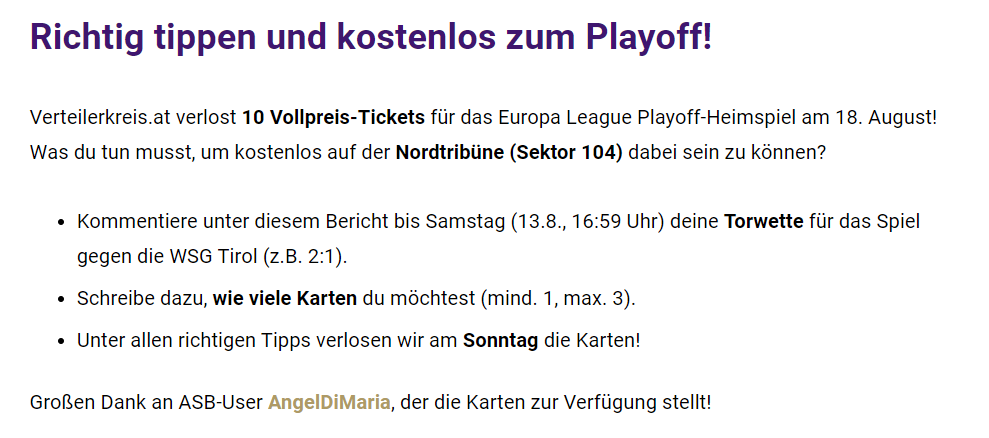Click the deadline '(13.8., 16:59 Uhr)'
The image size is (989, 438).
coord(588,222)
